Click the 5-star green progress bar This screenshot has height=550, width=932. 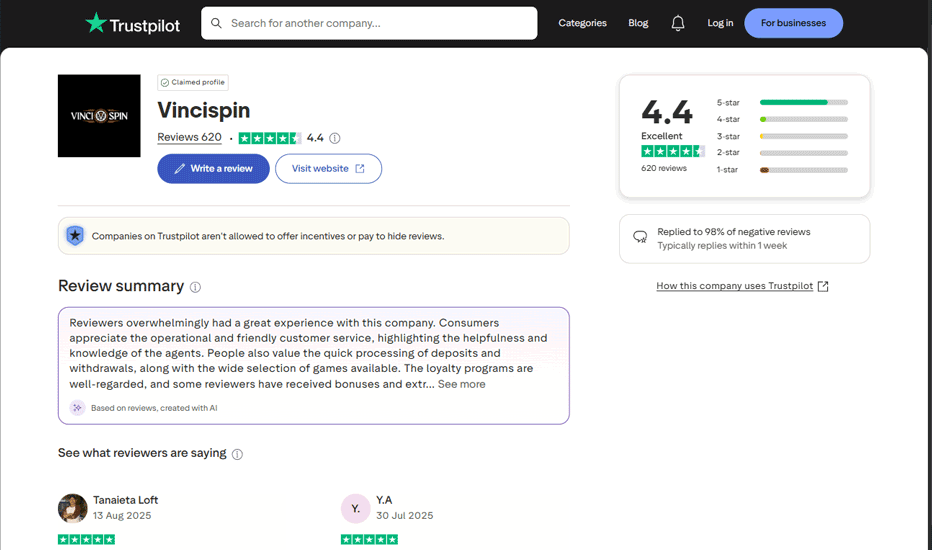804,102
